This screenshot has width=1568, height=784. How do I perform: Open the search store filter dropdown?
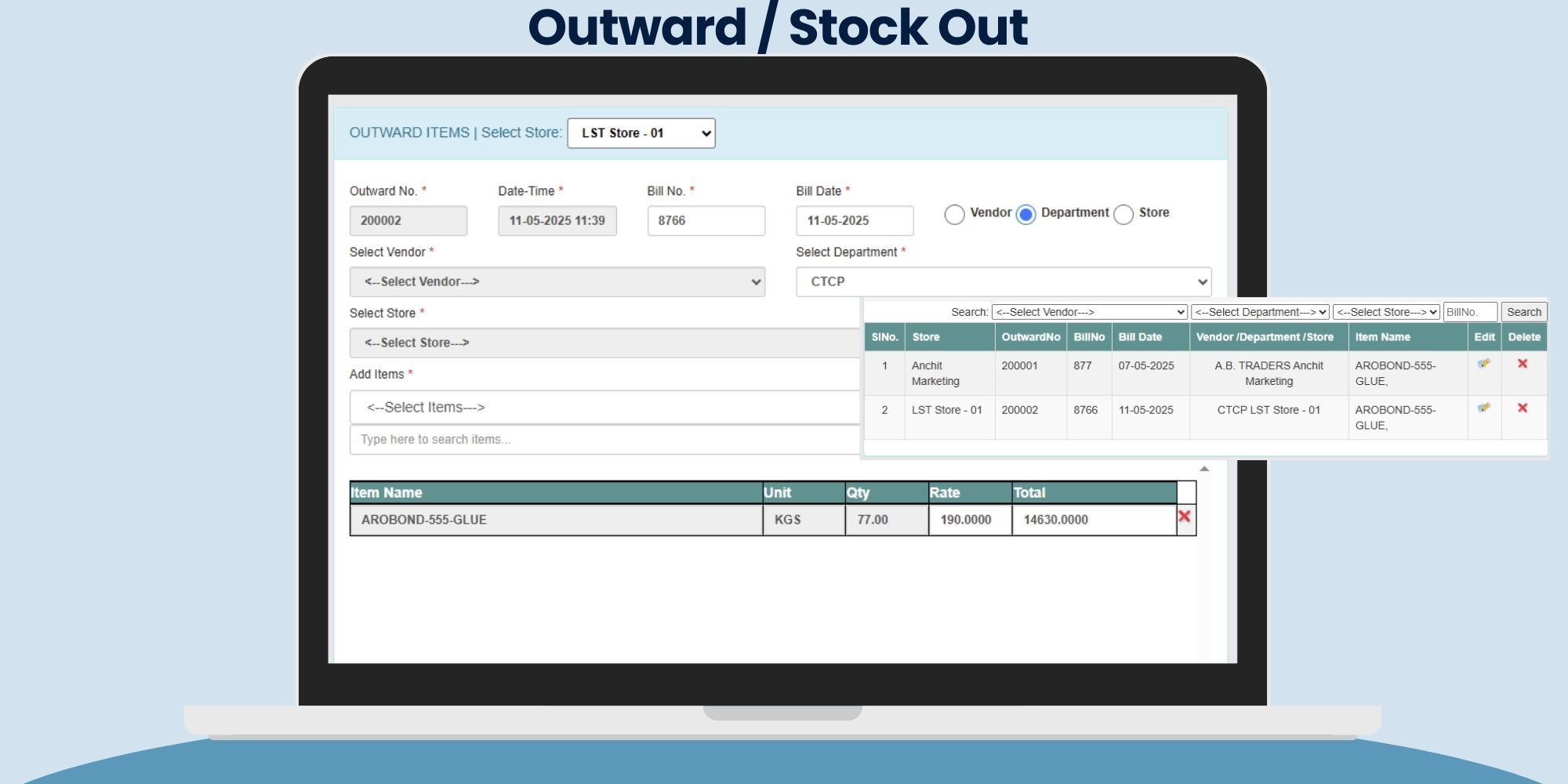click(1386, 312)
